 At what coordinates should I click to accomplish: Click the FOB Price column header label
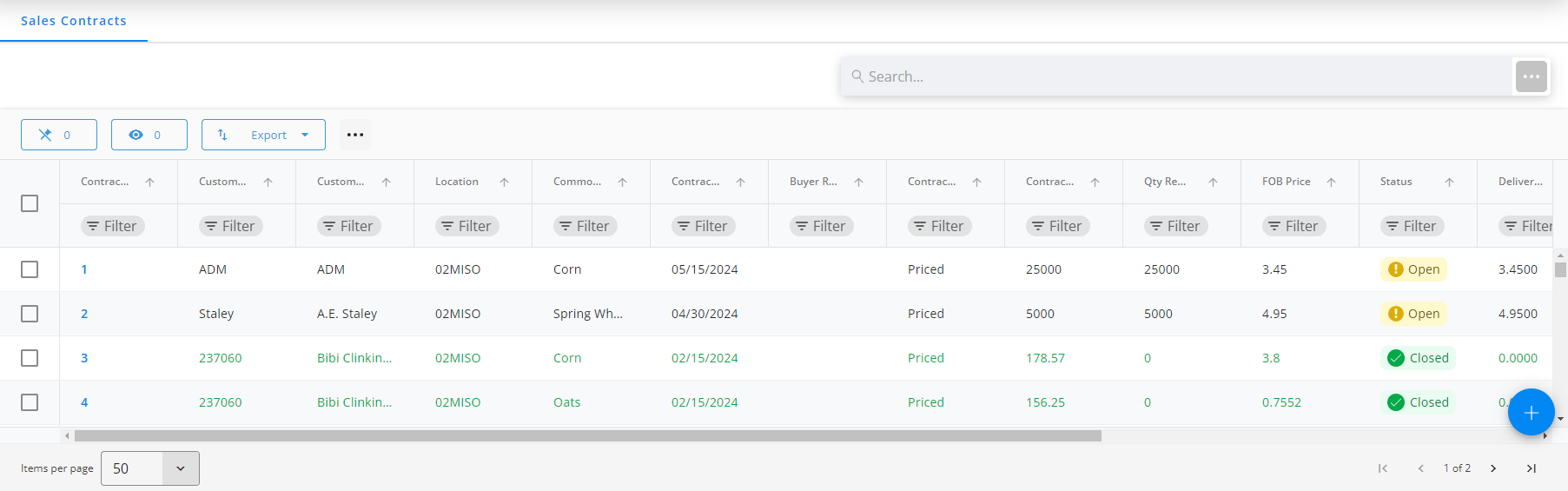pos(1287,182)
